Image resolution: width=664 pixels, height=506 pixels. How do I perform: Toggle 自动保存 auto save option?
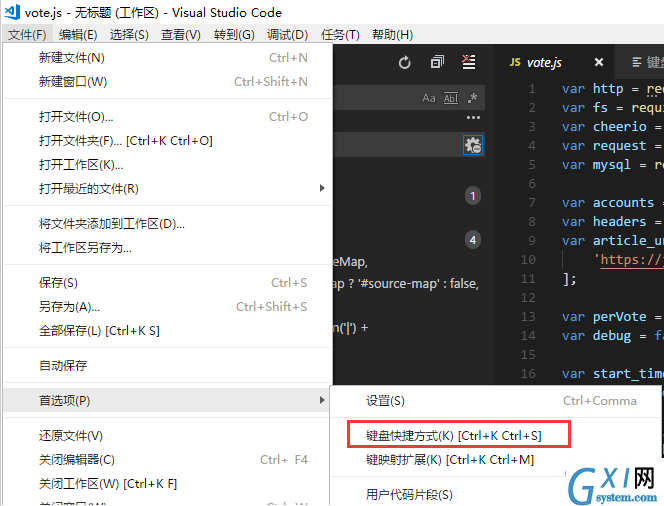(x=168, y=365)
